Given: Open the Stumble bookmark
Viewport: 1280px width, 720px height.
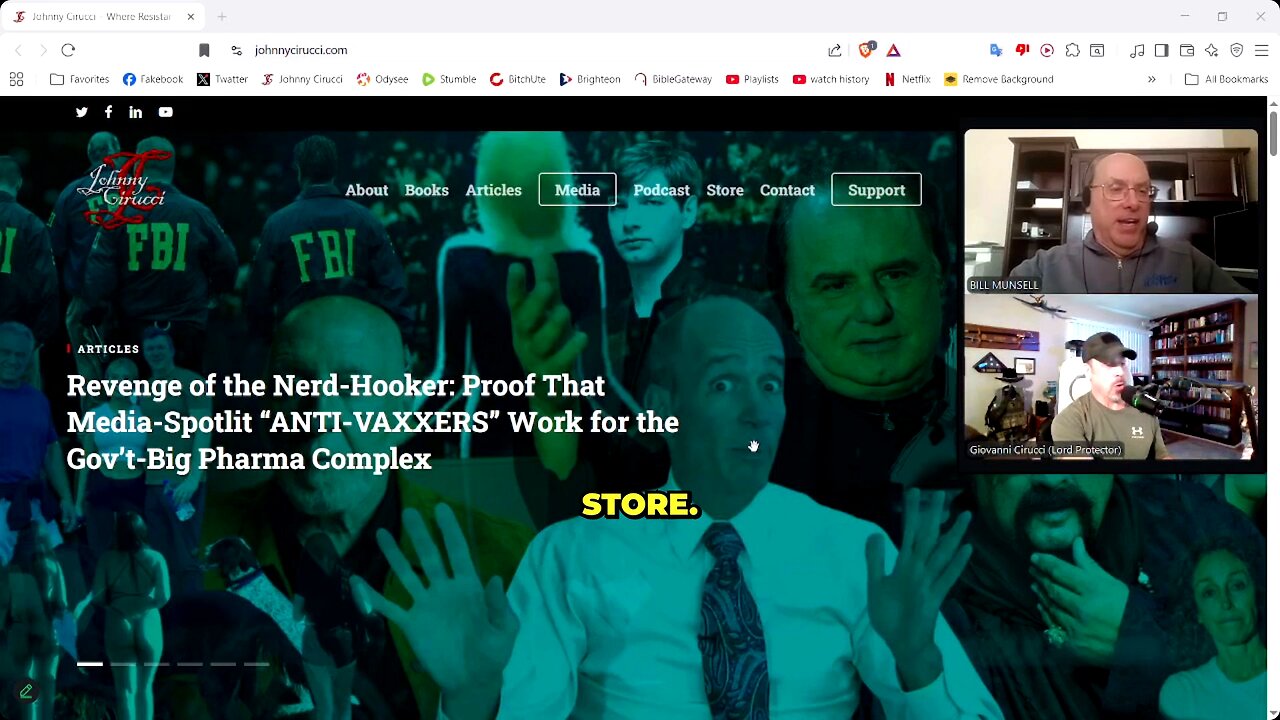Looking at the screenshot, I should click(x=449, y=79).
